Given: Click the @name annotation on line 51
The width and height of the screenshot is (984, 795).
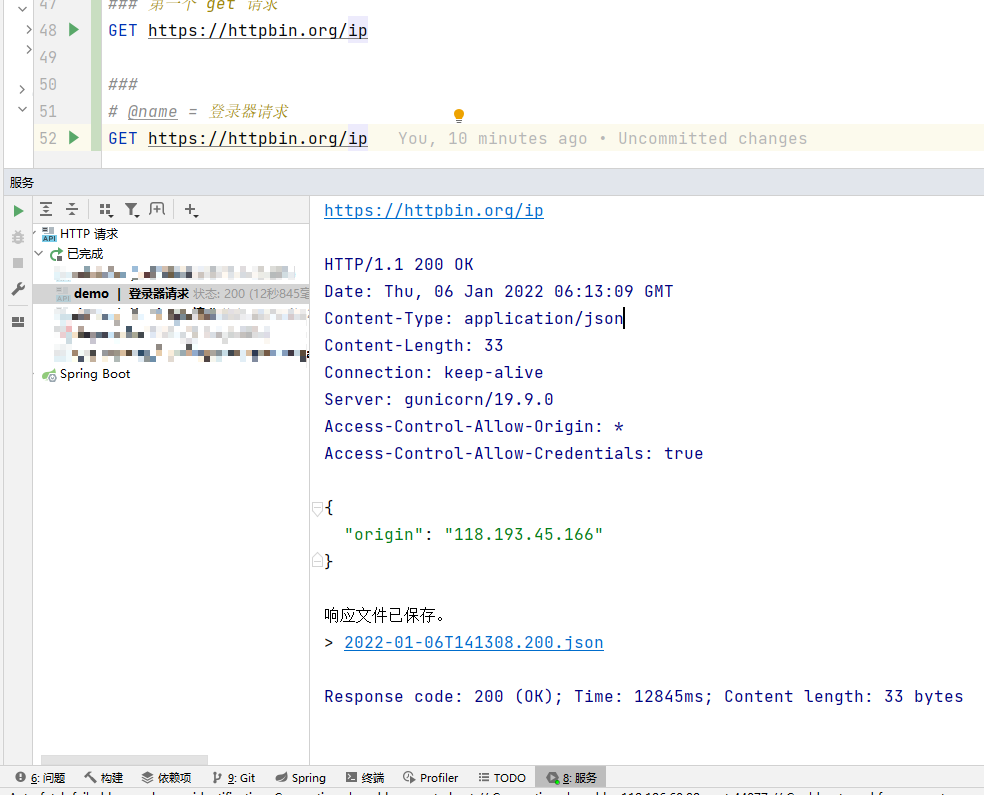Looking at the screenshot, I should point(152,111).
